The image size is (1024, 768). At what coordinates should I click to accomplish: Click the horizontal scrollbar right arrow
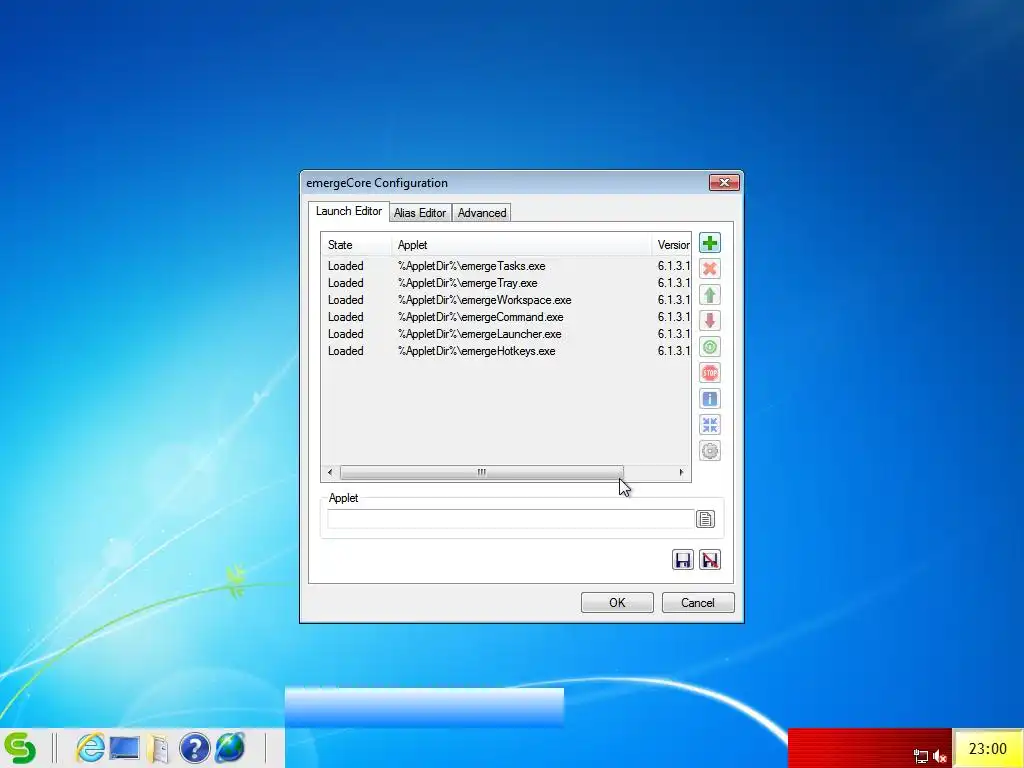point(681,472)
